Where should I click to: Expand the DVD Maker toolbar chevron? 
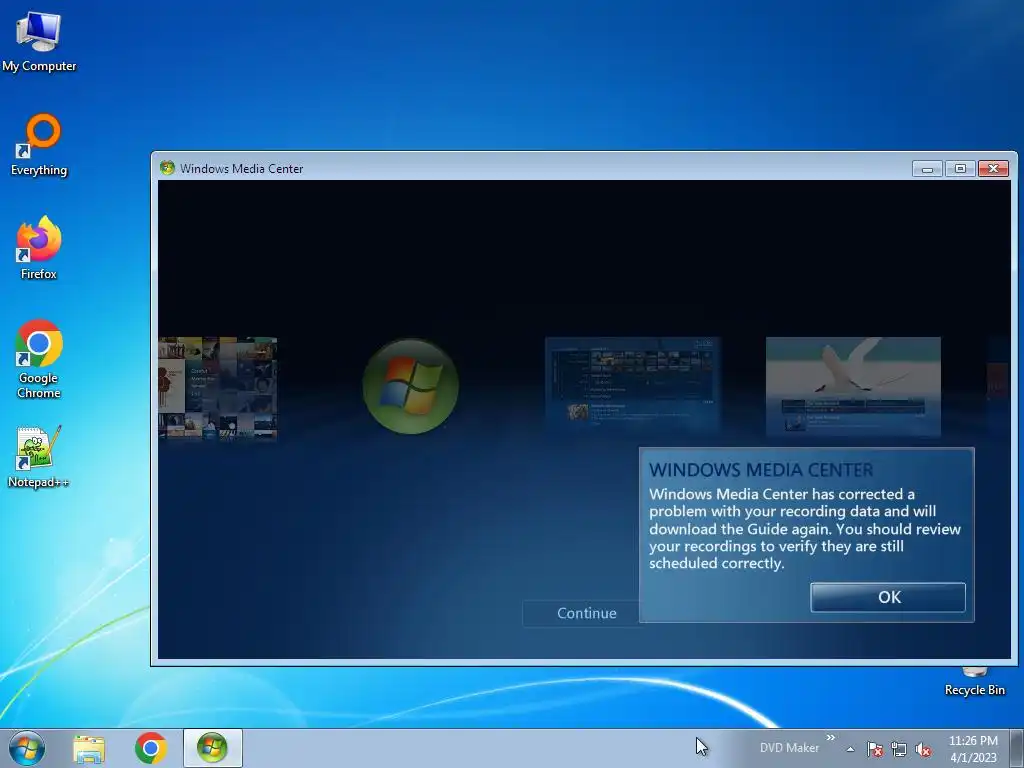point(831,738)
